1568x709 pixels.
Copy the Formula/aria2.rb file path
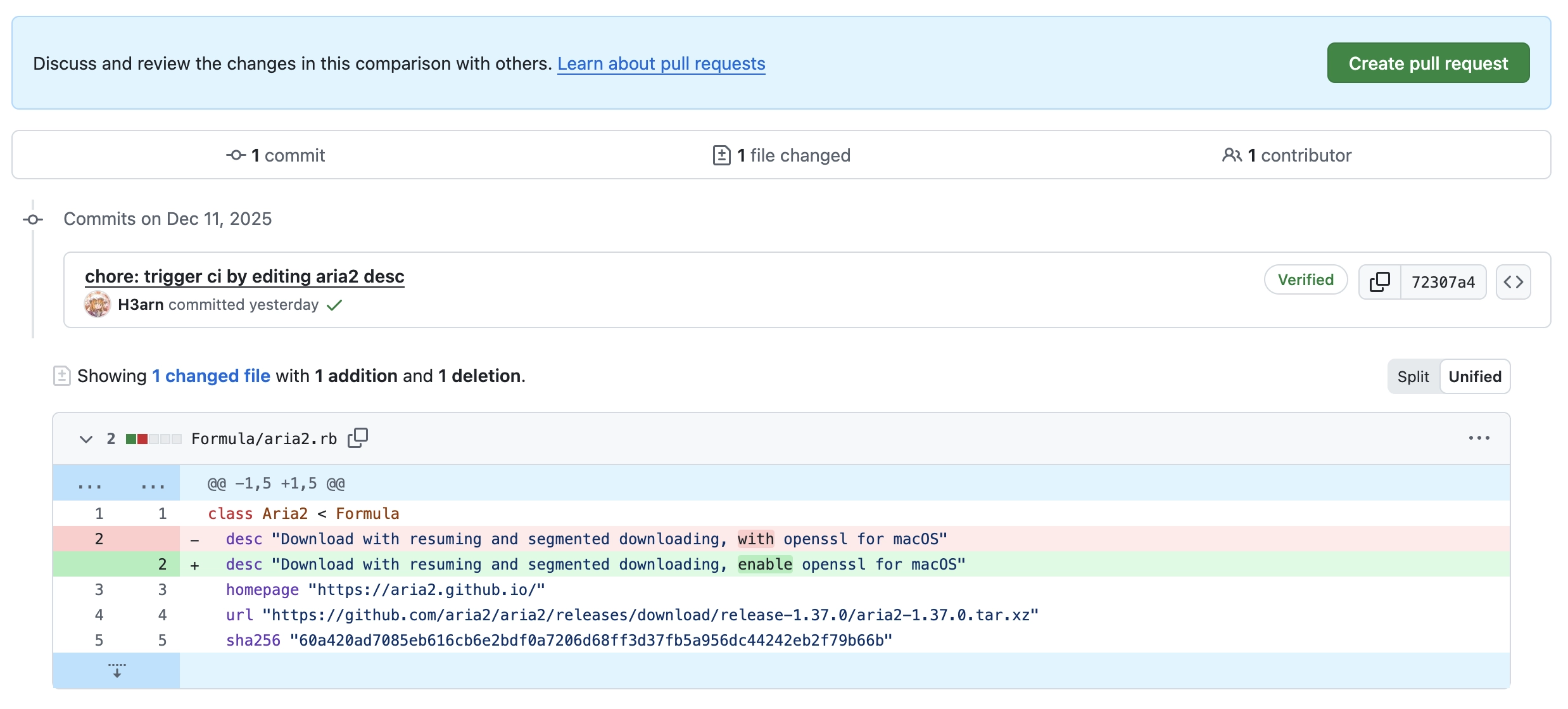pos(358,438)
